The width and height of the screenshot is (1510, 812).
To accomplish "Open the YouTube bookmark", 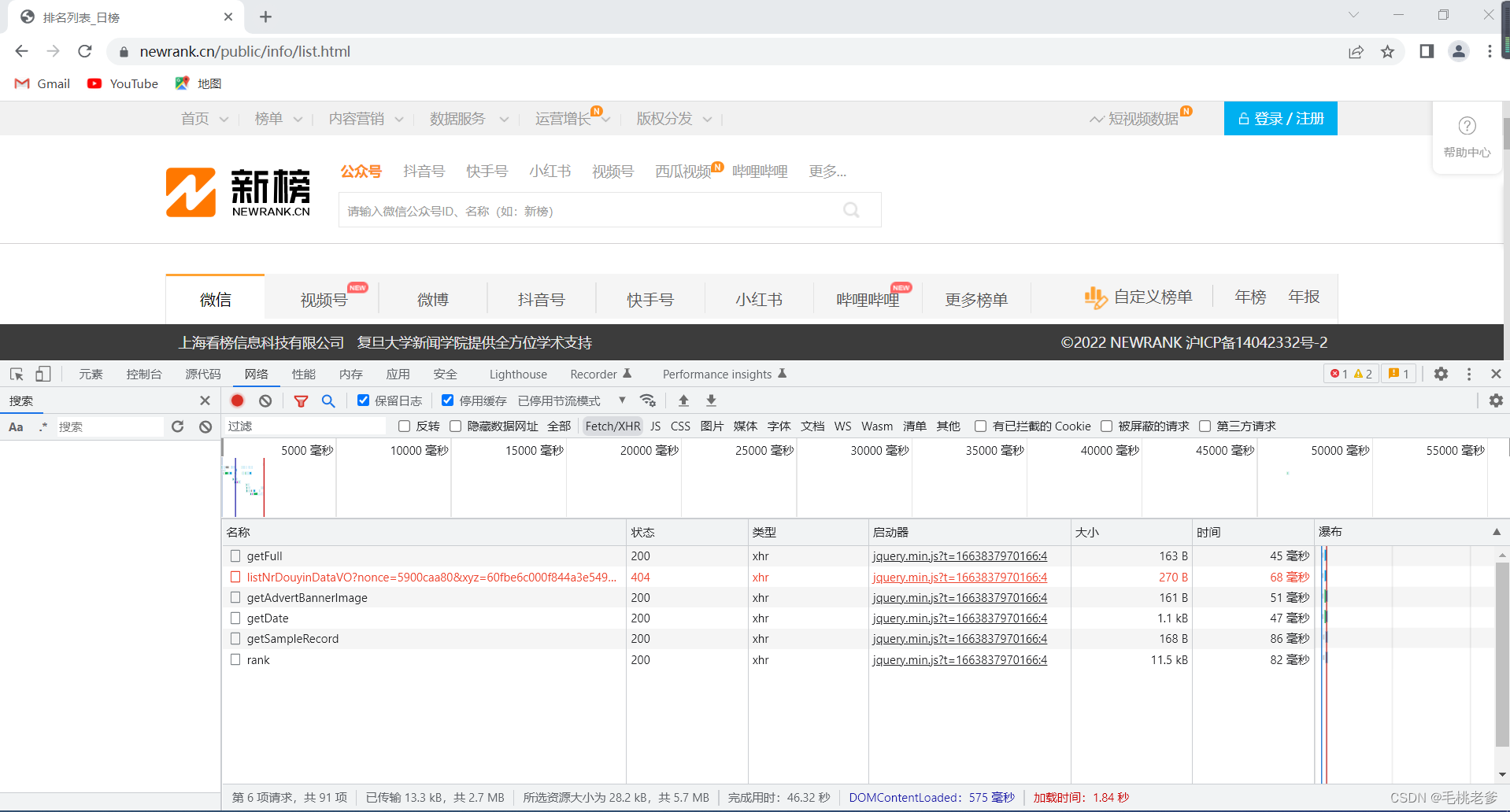I will 123,83.
